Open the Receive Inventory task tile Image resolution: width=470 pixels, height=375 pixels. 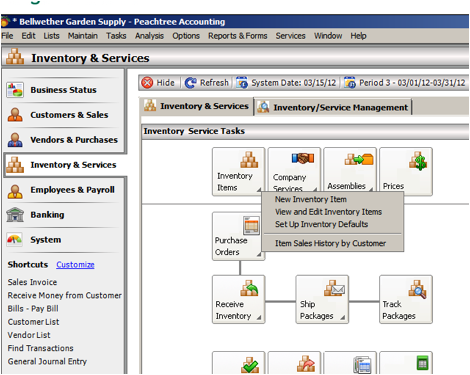239,299
